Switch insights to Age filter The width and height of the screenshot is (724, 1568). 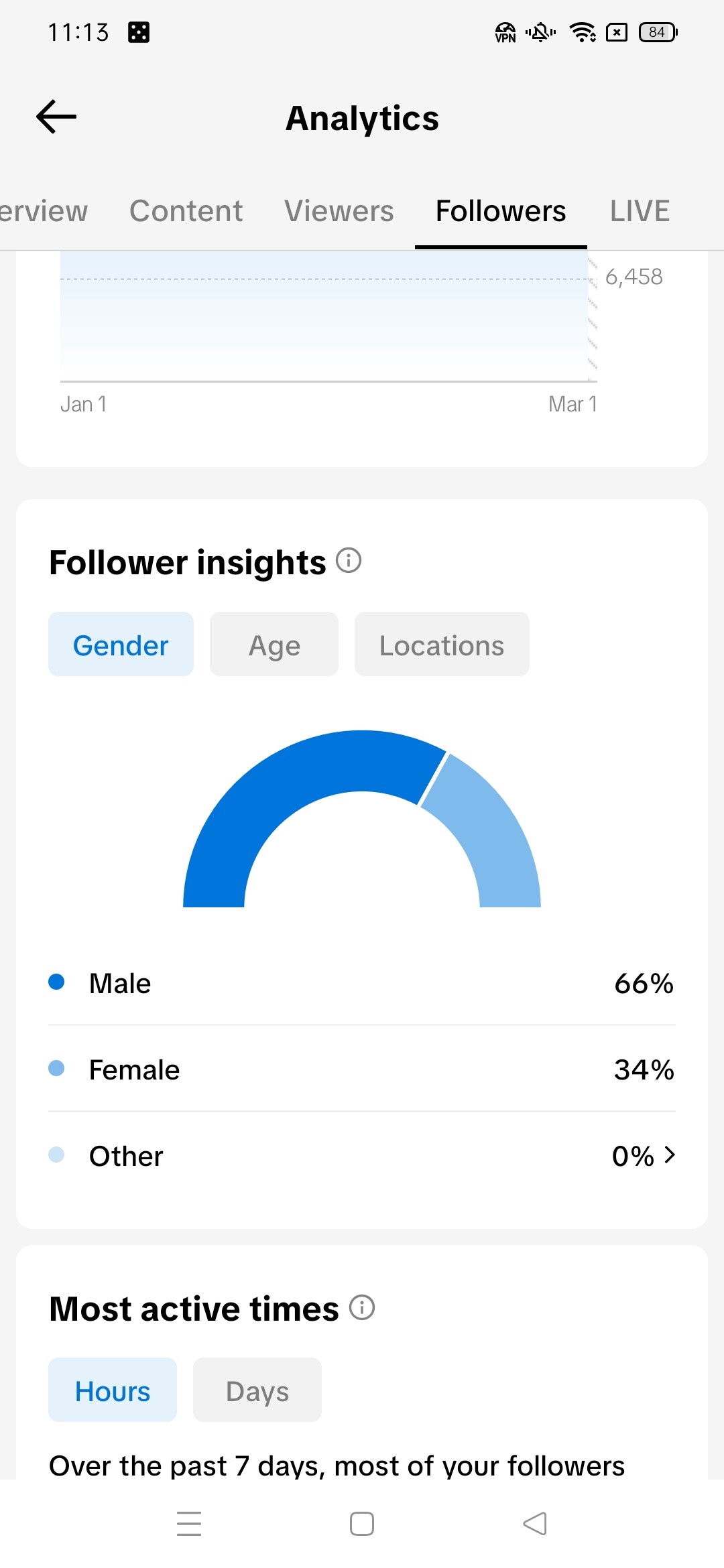click(274, 645)
